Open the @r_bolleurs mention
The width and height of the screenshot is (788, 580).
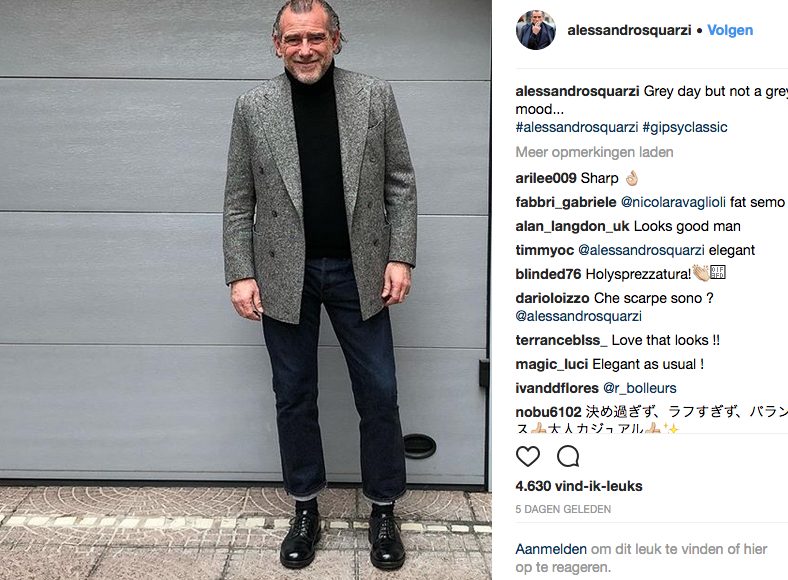pyautogui.click(x=640, y=388)
